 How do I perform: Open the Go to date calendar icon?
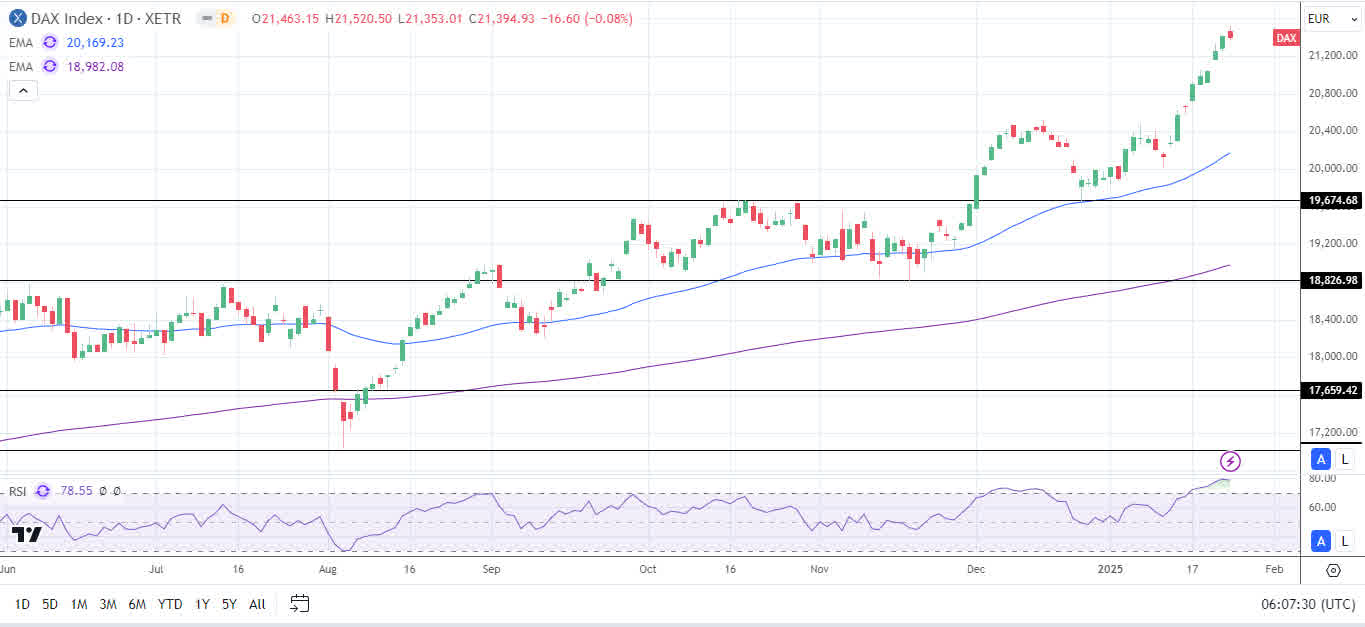[x=300, y=603]
